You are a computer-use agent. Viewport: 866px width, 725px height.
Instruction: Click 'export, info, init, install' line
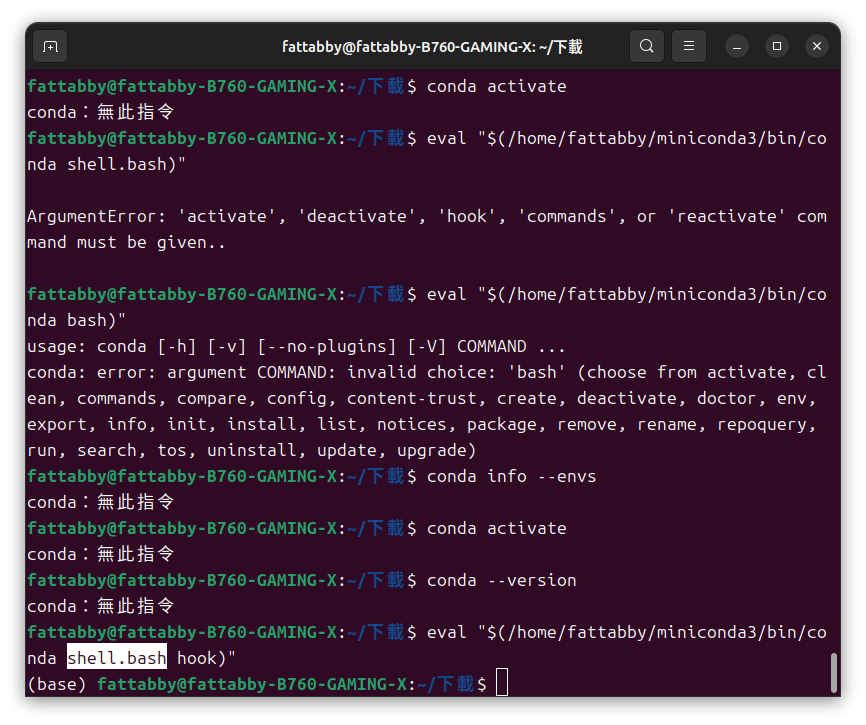click(421, 424)
